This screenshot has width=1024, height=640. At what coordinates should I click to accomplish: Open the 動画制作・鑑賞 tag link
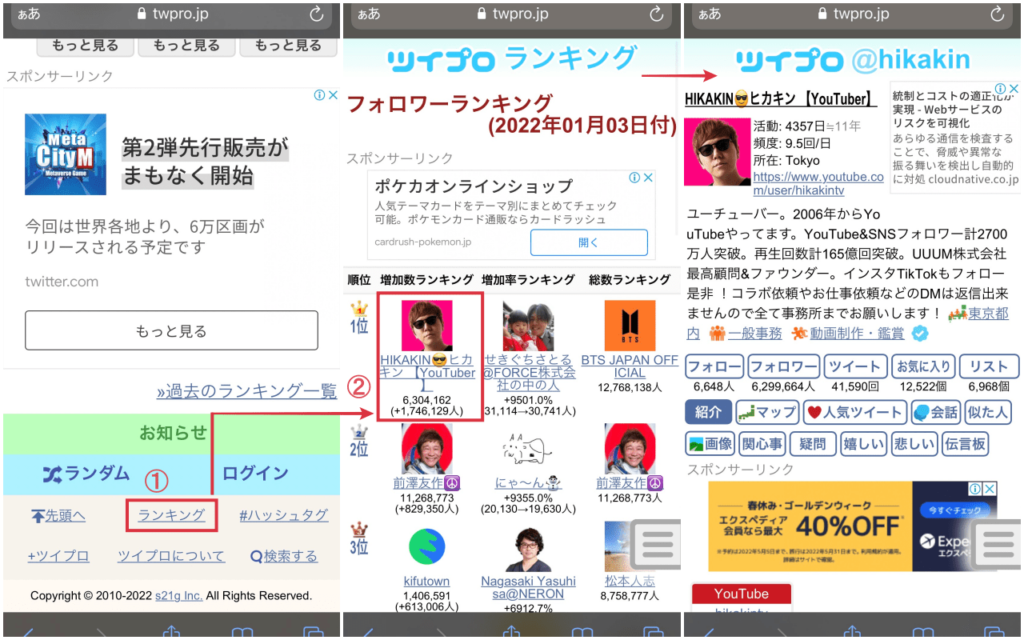click(x=857, y=333)
